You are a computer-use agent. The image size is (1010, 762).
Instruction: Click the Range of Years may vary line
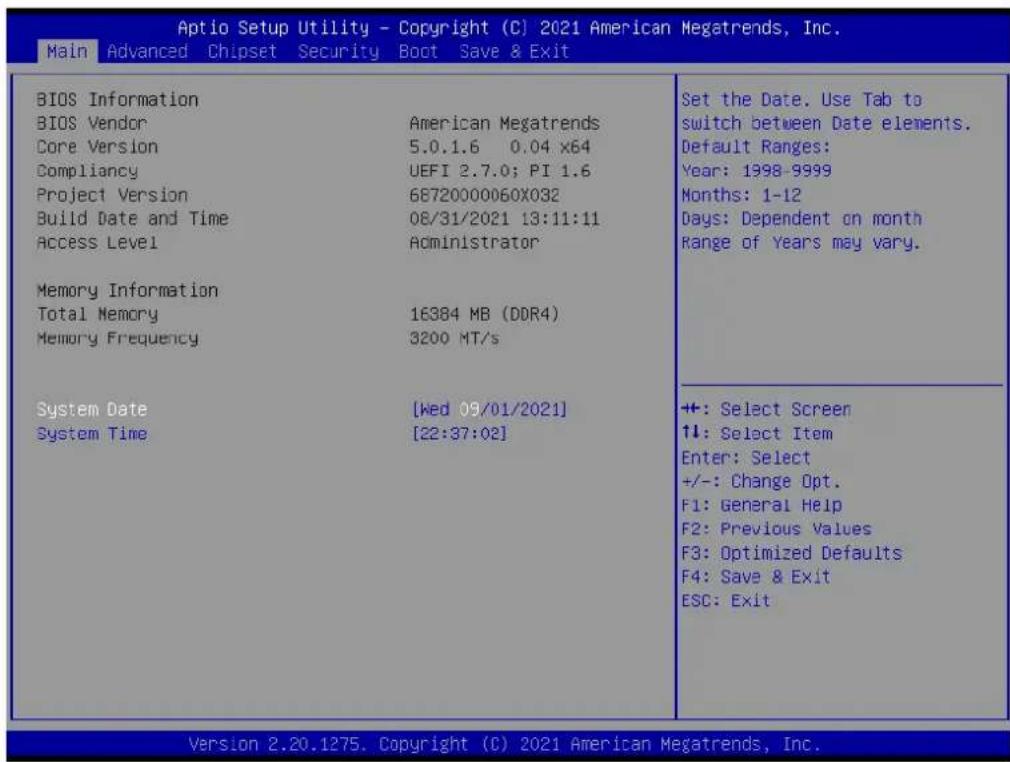click(x=801, y=242)
